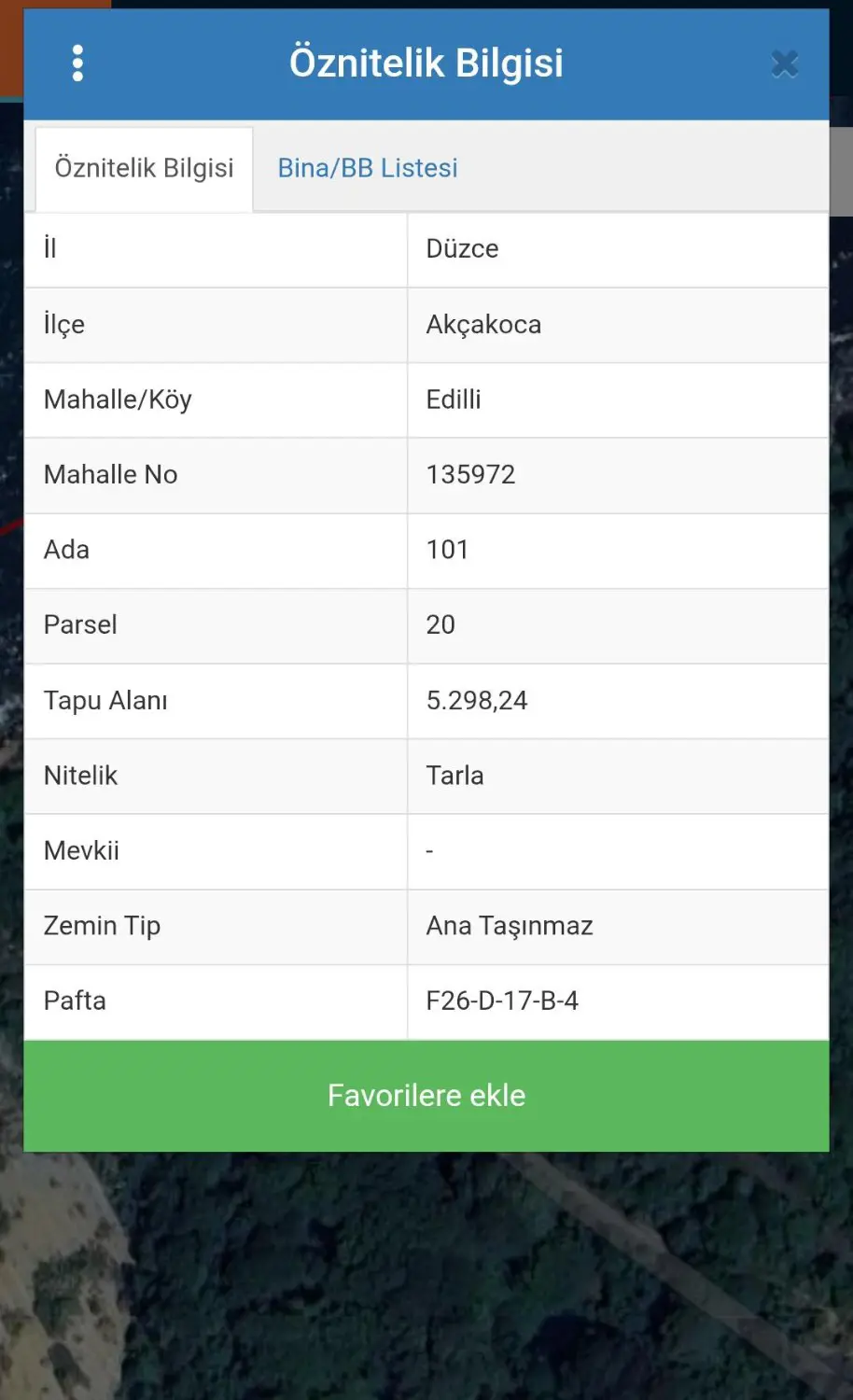Viewport: 853px width, 1400px height.
Task: Select the Ada value 101
Action: [447, 550]
